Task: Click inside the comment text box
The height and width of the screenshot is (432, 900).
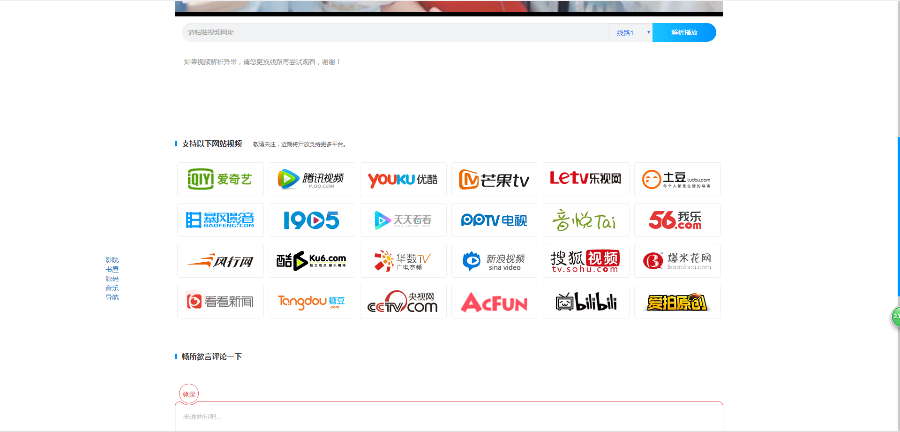Action: 449,417
